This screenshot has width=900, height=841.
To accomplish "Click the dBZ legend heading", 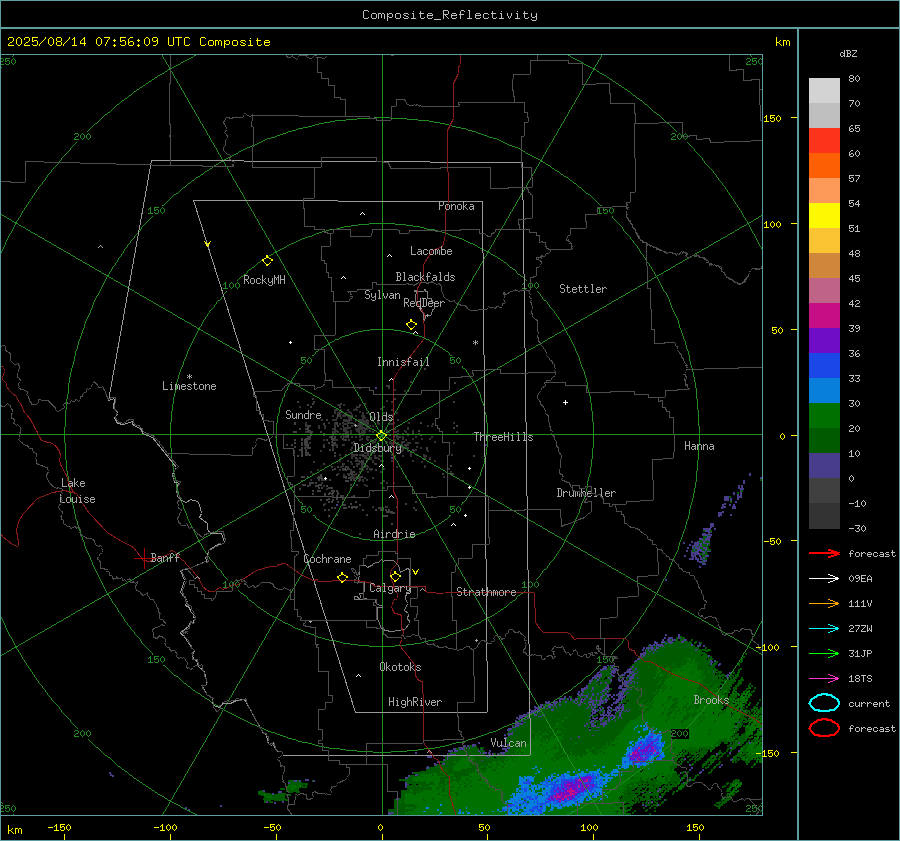I will pyautogui.click(x=848, y=53).
